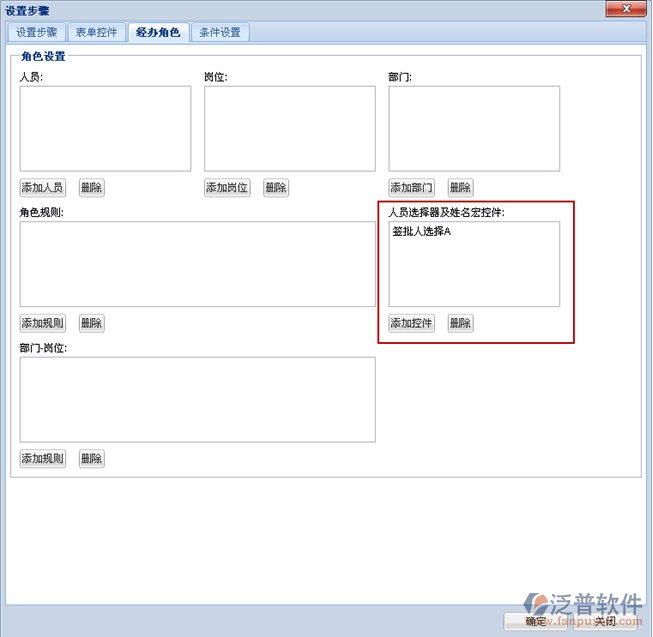Click inside the 部门 list box
Image resolution: width=653 pixels, height=637 pixels.
point(474,129)
